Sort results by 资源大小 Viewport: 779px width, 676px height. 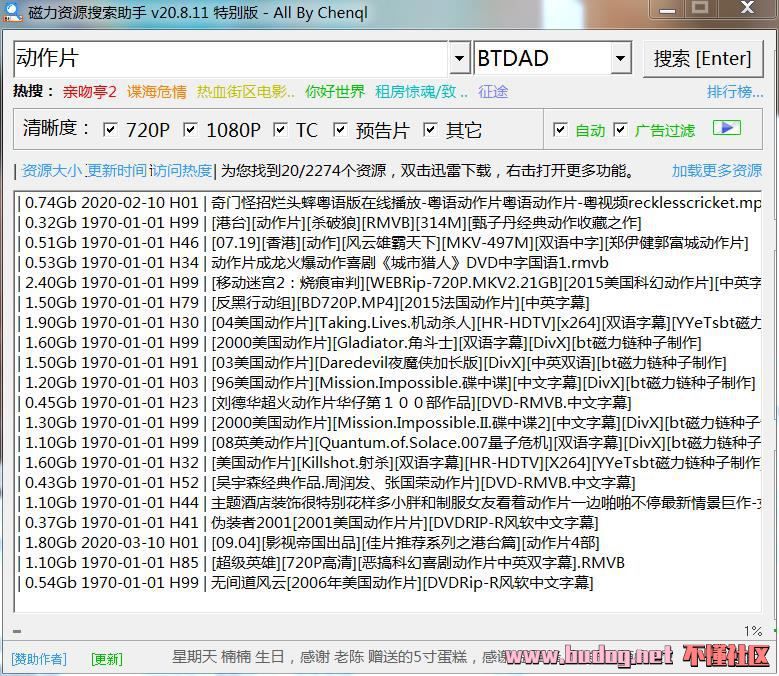pos(51,171)
